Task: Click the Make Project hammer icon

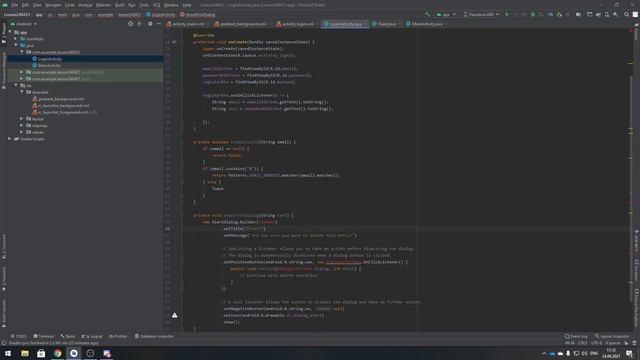Action: pyautogui.click(x=427, y=14)
